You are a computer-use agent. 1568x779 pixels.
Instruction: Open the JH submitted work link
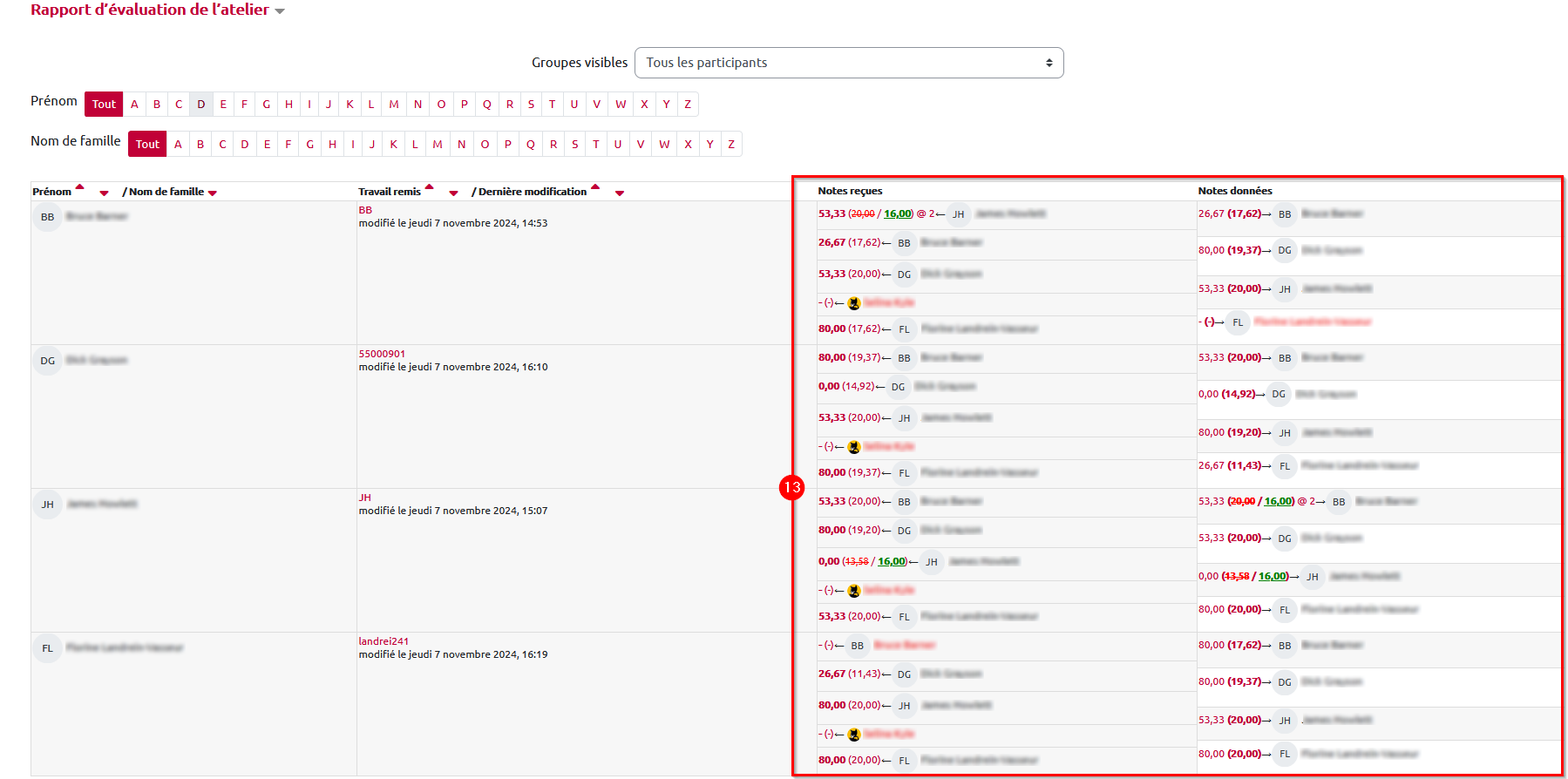tap(365, 498)
